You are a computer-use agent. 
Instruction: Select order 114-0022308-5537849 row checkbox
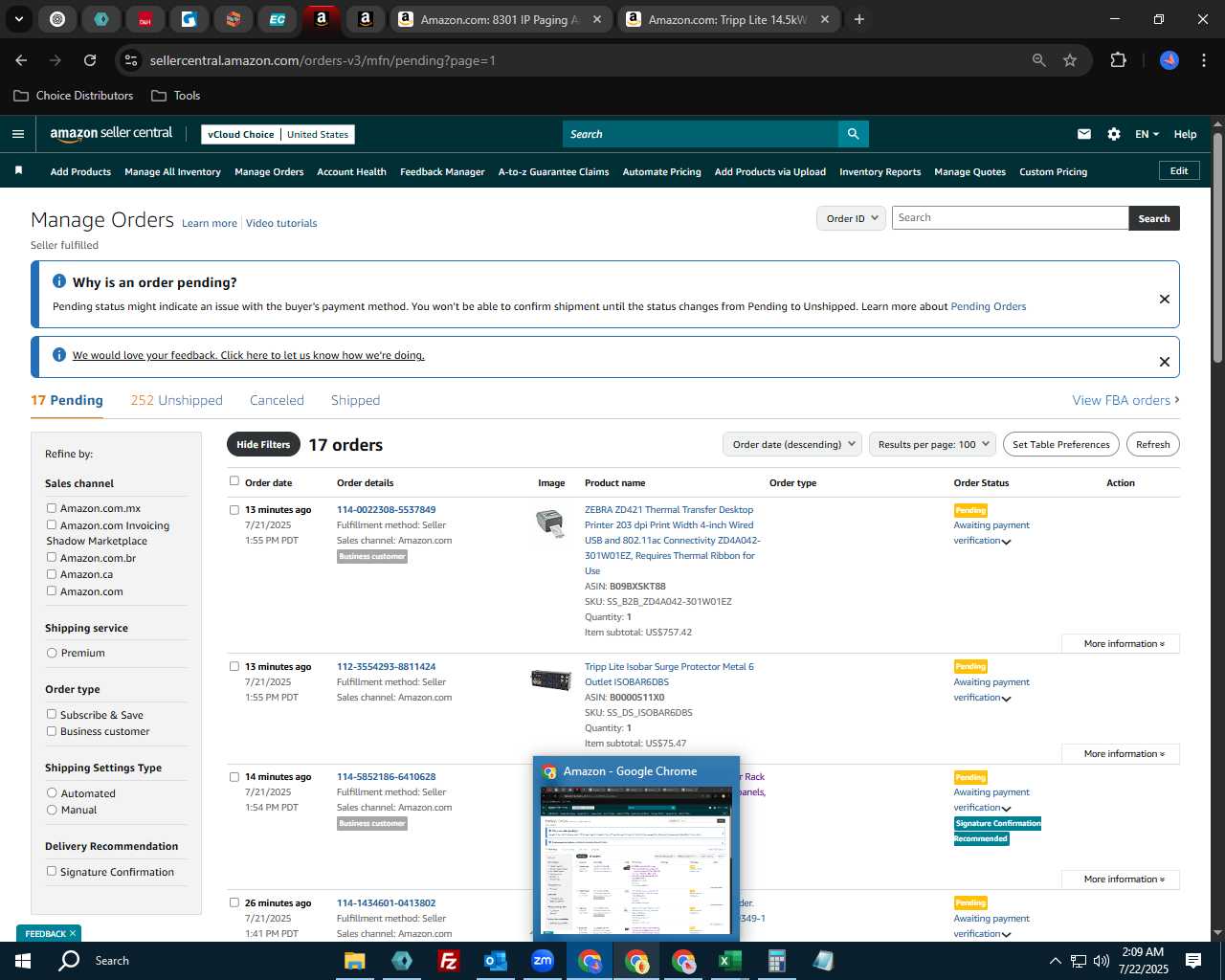tap(234, 510)
